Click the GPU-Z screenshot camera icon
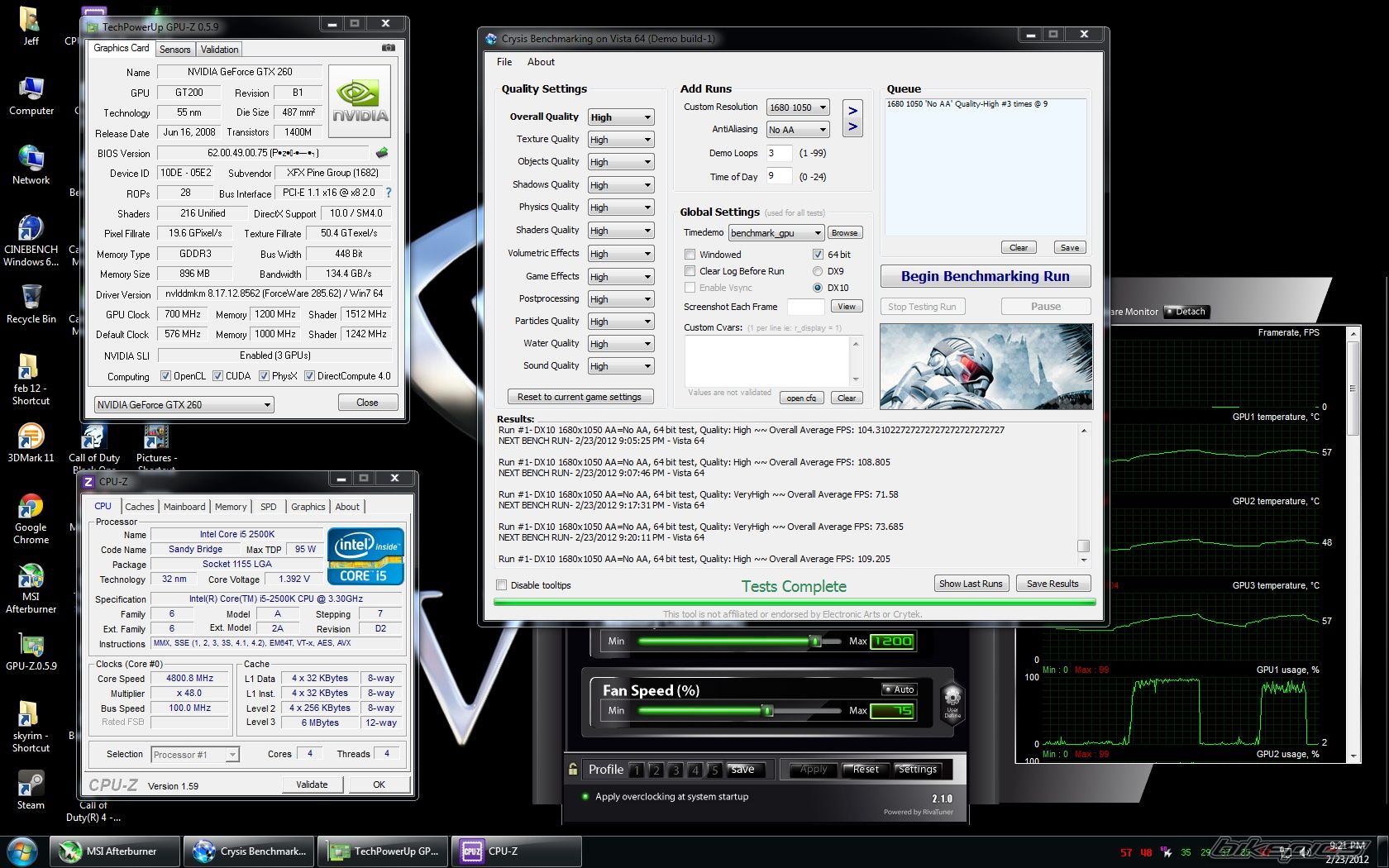1389x868 pixels. tap(388, 48)
